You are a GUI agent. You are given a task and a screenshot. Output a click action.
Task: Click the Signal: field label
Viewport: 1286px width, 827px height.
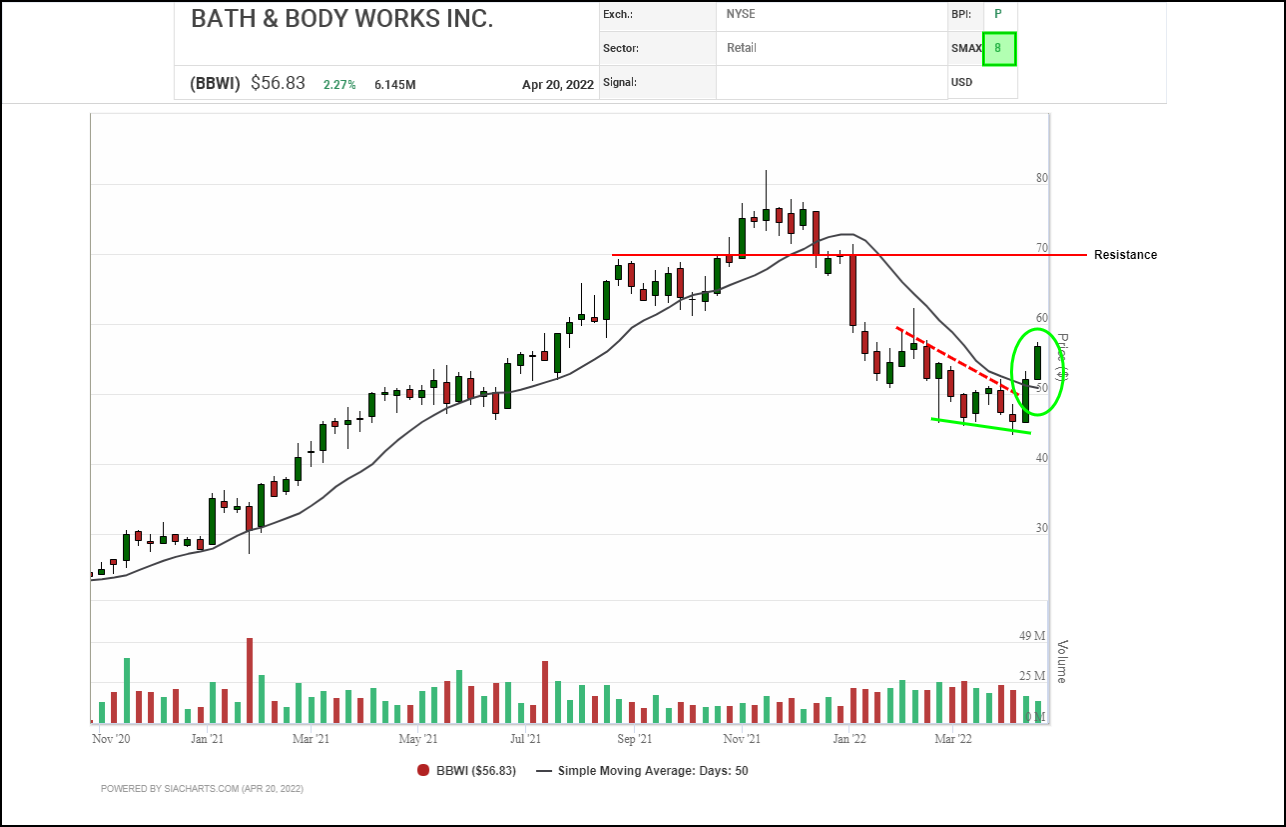pos(620,82)
